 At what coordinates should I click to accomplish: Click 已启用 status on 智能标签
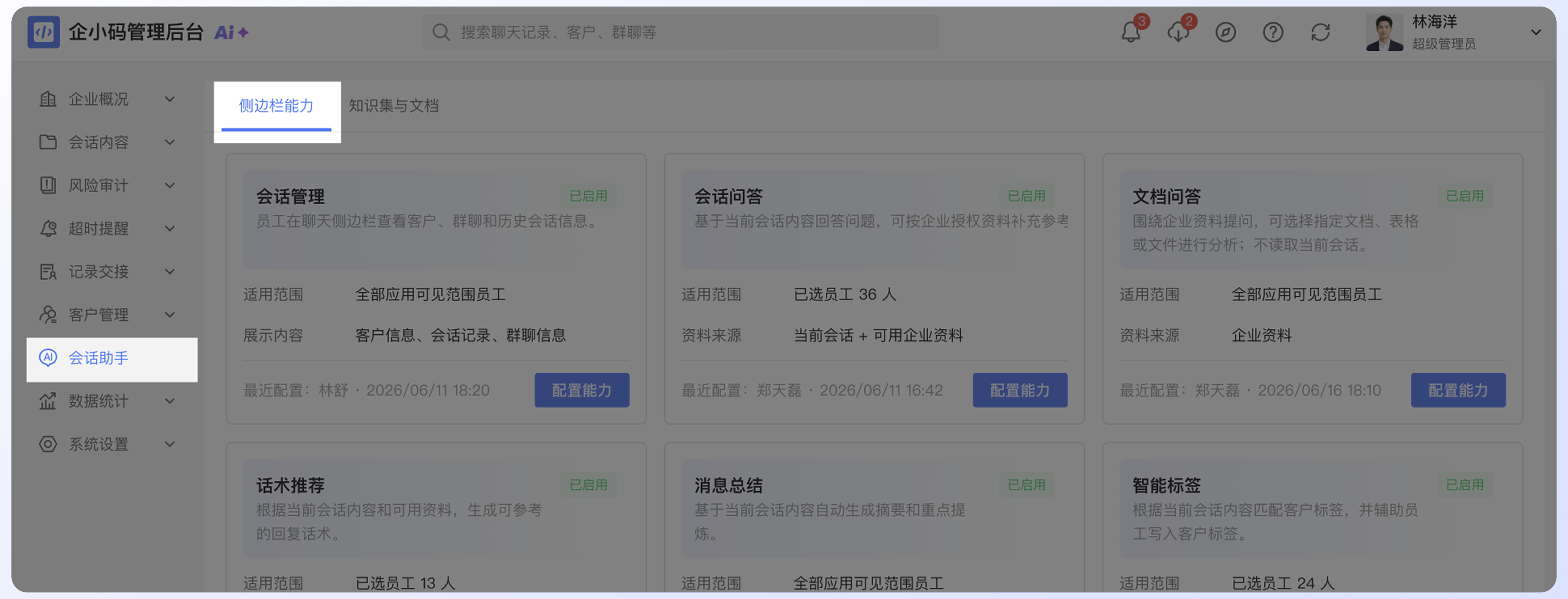coord(1465,485)
